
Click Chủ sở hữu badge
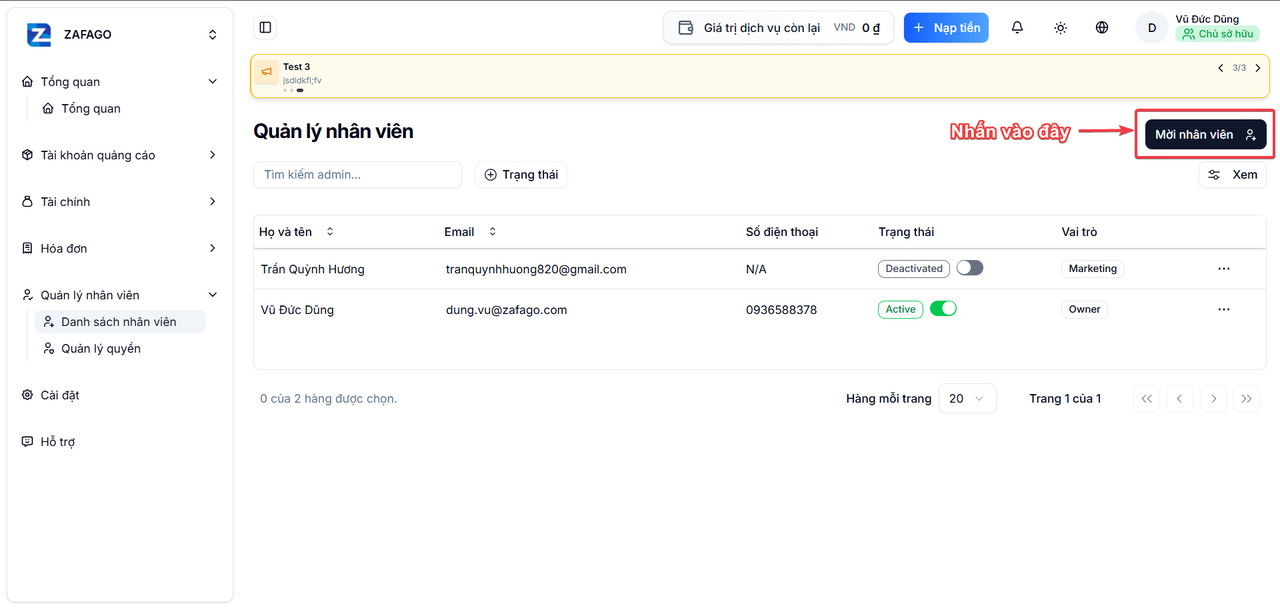(1217, 34)
